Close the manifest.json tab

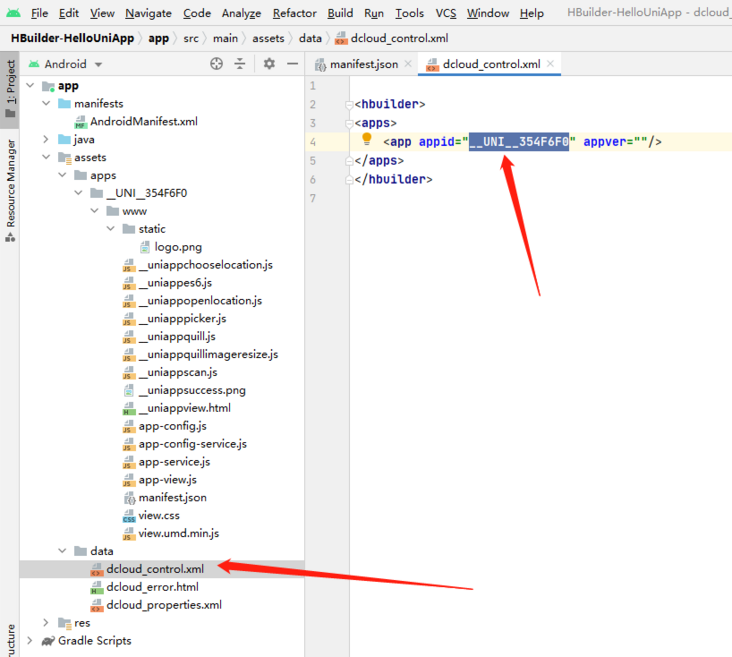pos(408,64)
